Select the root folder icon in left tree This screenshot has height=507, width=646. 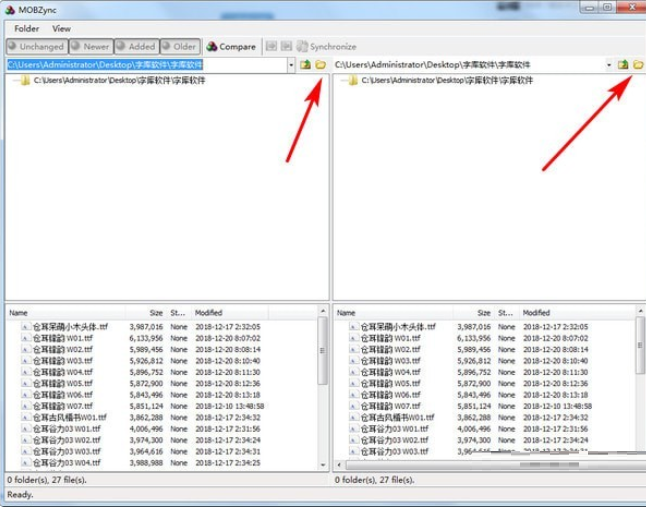point(24,80)
